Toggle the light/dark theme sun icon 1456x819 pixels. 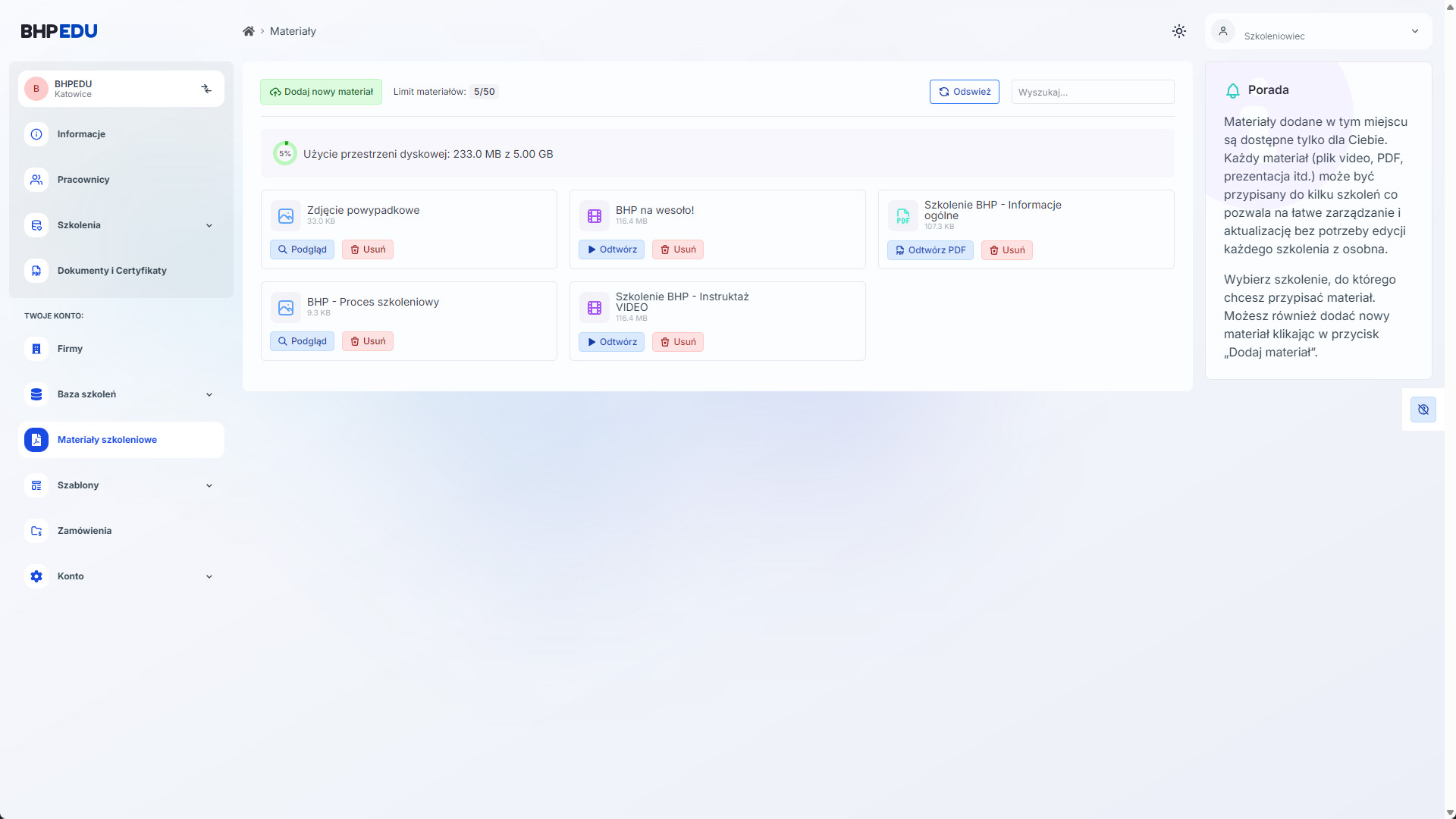coord(1178,31)
